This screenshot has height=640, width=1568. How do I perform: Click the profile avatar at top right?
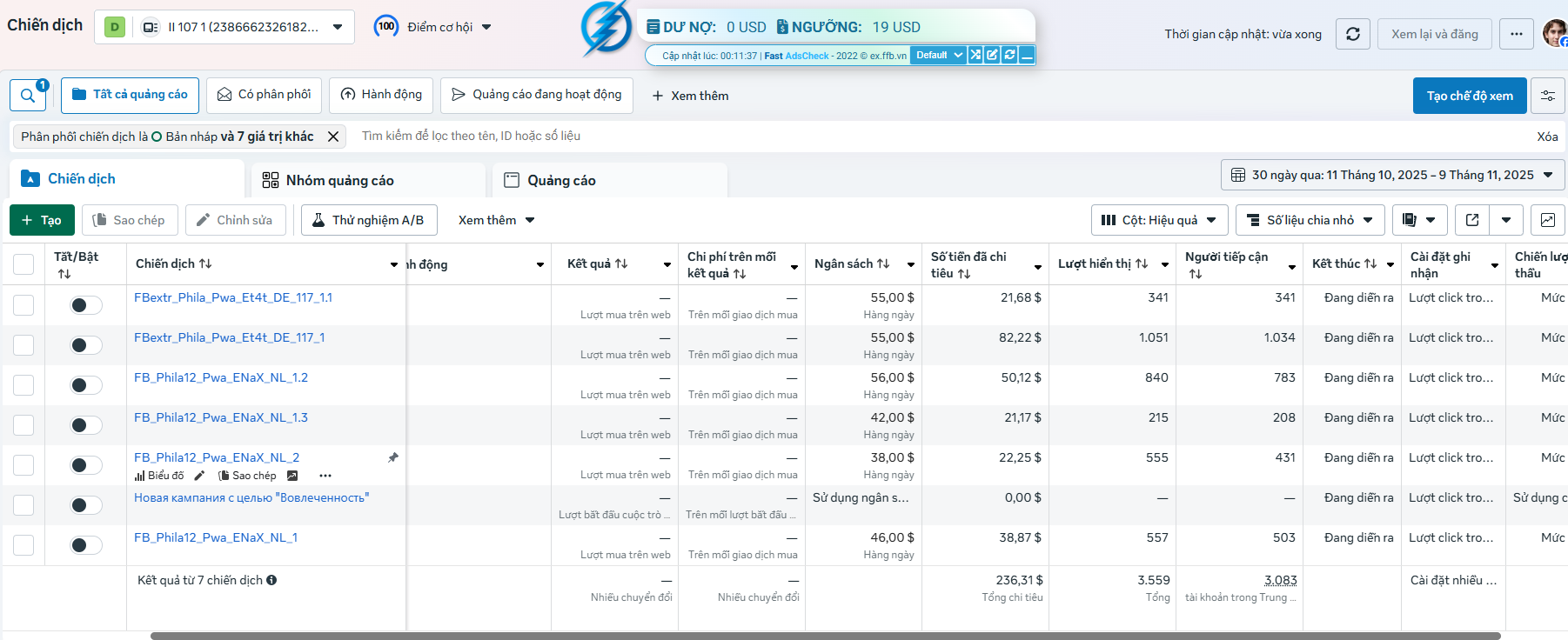point(1554,33)
